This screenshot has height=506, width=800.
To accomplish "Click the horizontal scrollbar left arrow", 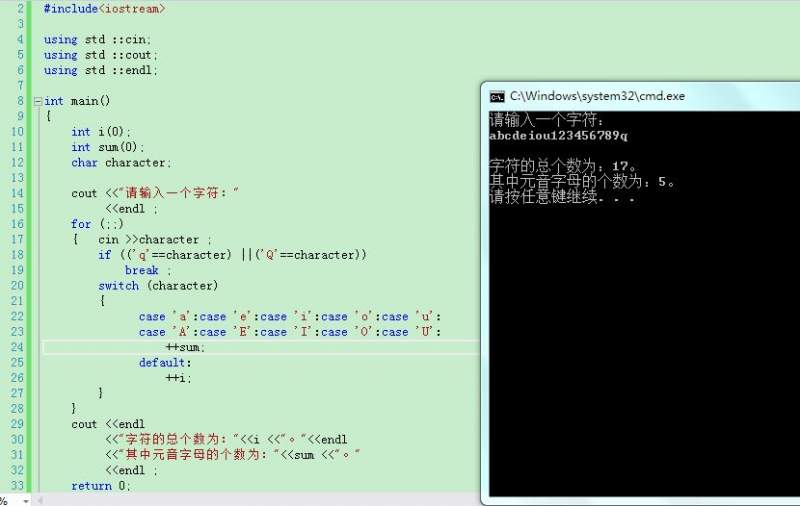I will pyautogui.click(x=40, y=501).
